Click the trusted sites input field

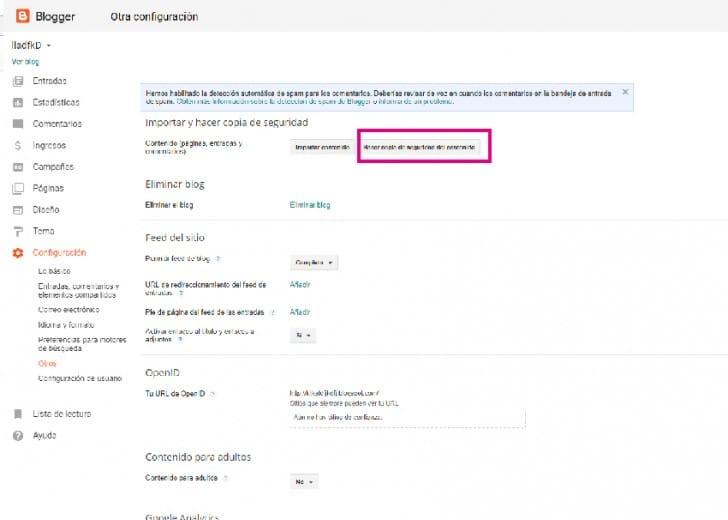tap(408, 417)
